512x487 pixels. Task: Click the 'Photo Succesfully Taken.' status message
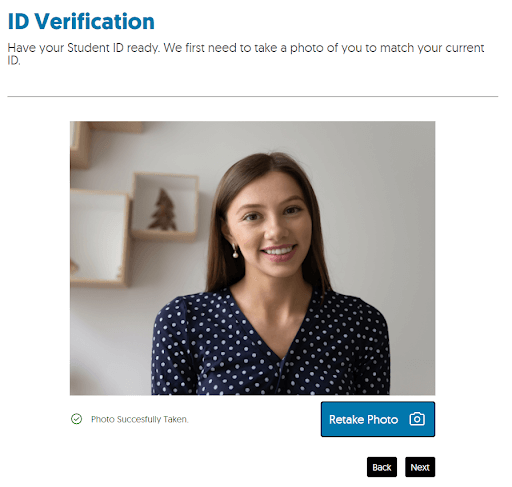140,419
